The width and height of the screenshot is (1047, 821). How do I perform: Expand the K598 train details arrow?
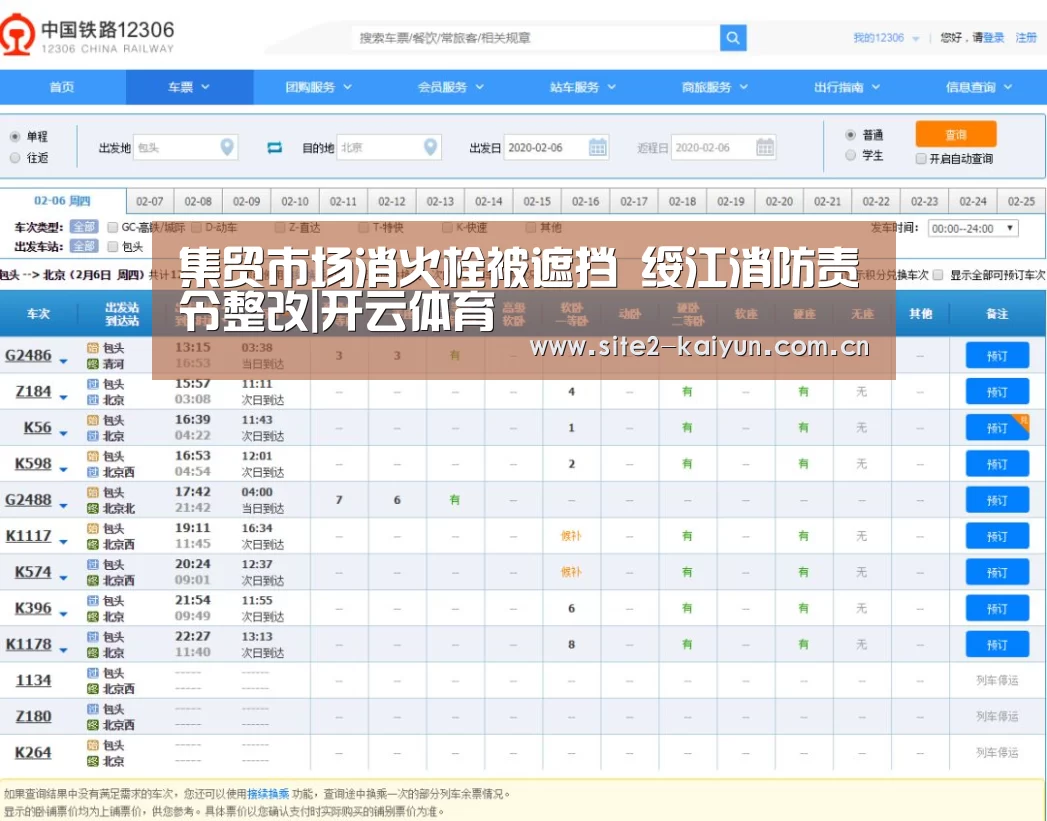tap(63, 469)
